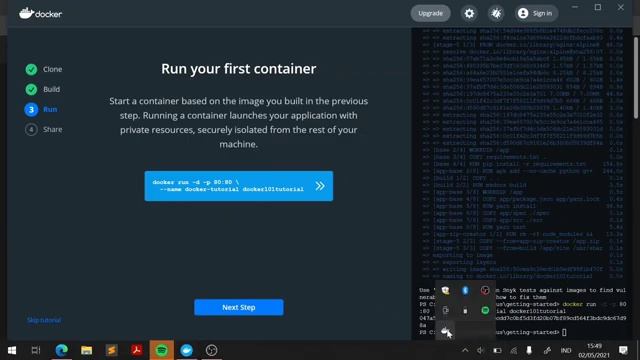This screenshot has width=640, height=360.
Task: Click the green checkmark beside Build
Action: 31,89
